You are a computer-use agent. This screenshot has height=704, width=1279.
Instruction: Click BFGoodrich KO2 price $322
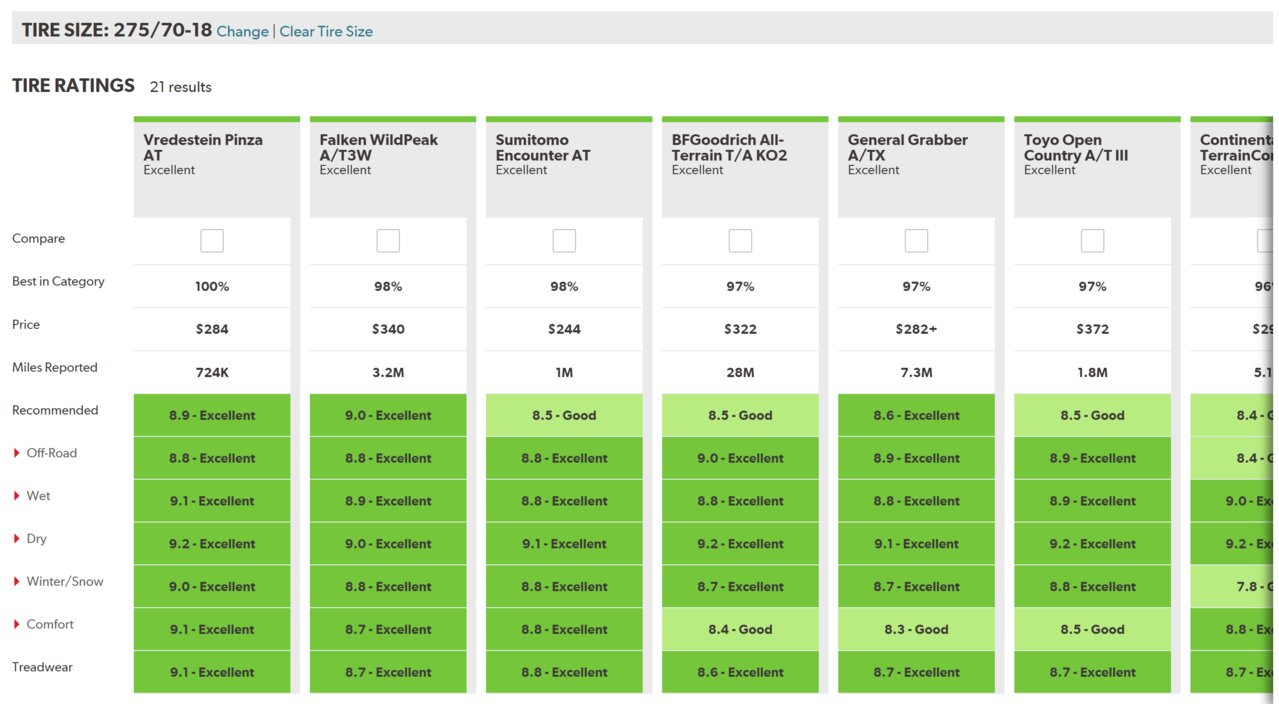click(740, 329)
